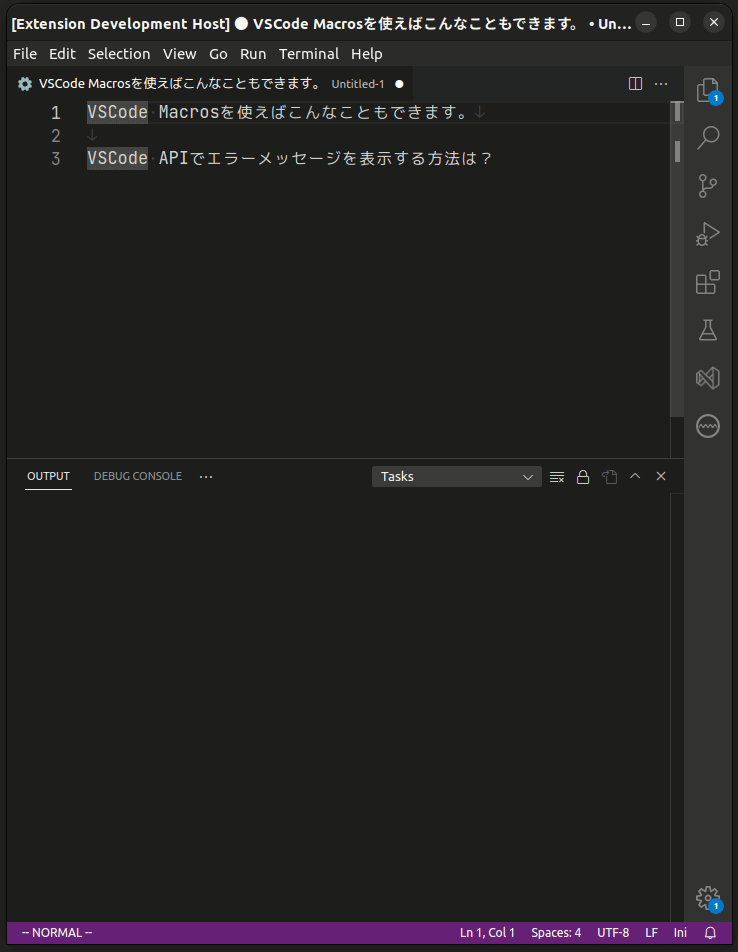Open the Explorer view in activity bar
Viewport: 738px width, 952px height.
tap(708, 91)
